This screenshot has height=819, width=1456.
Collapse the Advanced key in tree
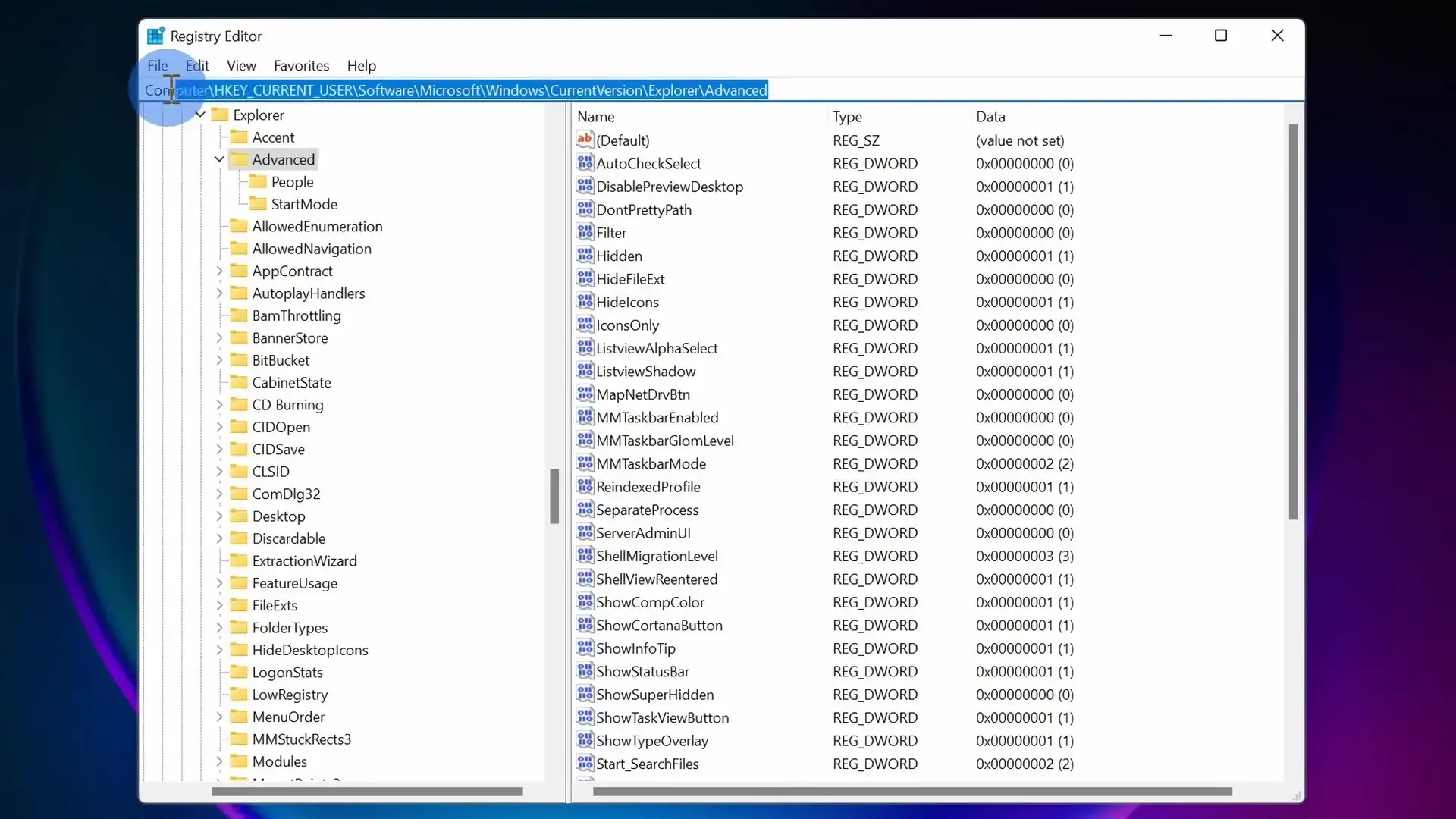(x=219, y=159)
